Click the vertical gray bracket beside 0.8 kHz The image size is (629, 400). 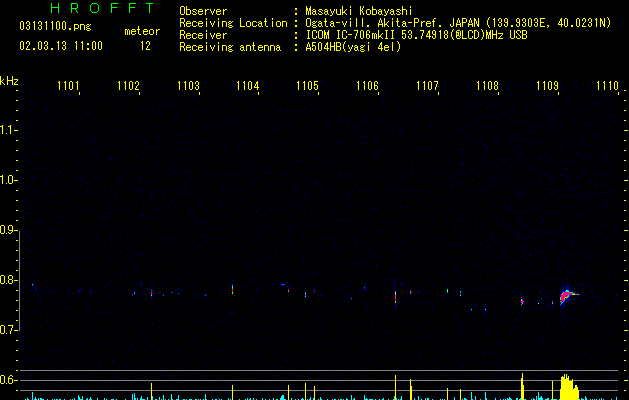(x=19, y=281)
